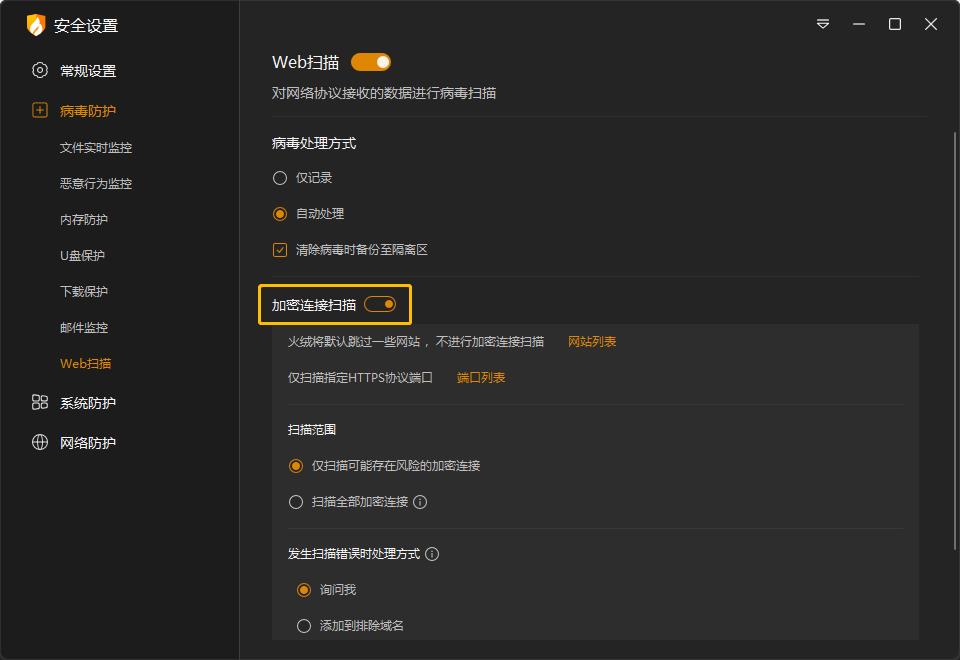
Task: Click the plus shield icon beside 病毒防护
Action: [x=40, y=110]
